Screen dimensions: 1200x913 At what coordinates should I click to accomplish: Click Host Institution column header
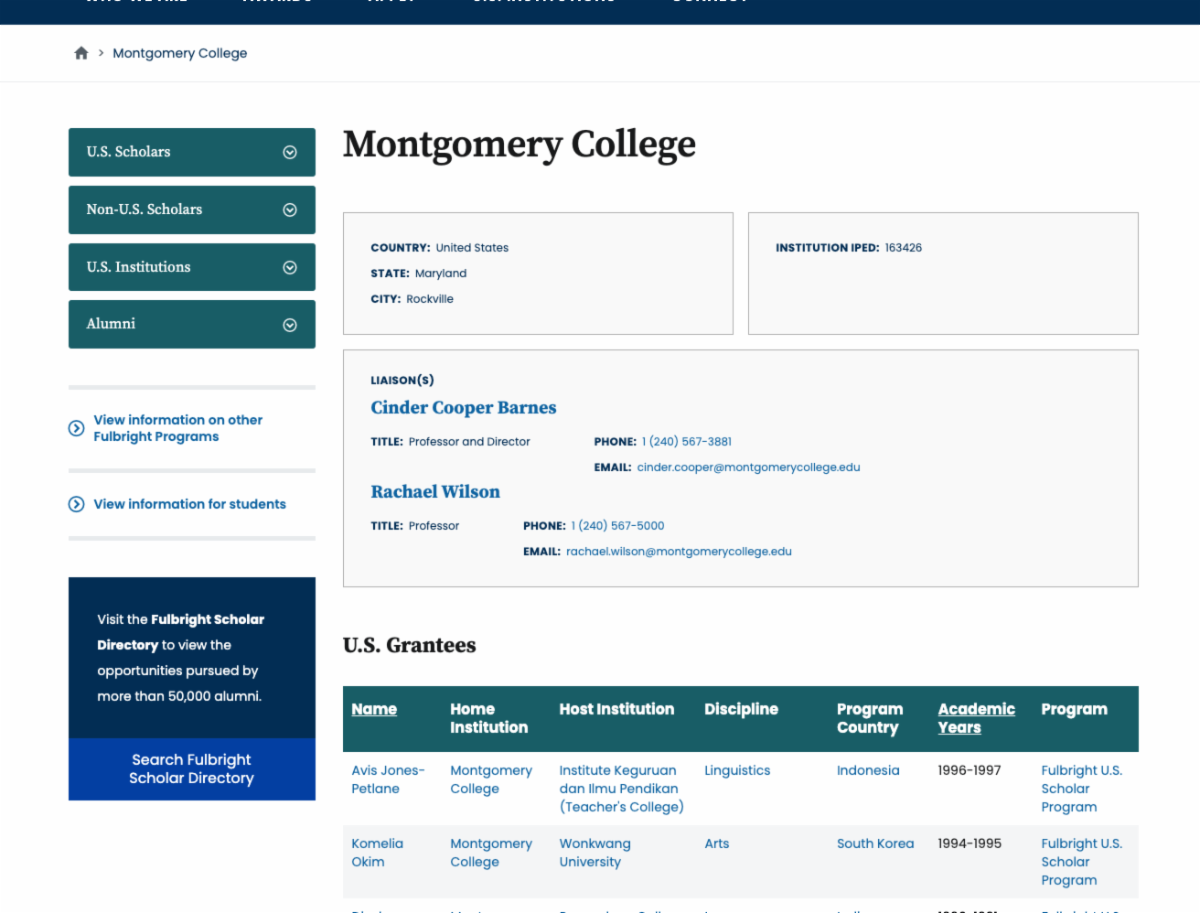pos(616,709)
